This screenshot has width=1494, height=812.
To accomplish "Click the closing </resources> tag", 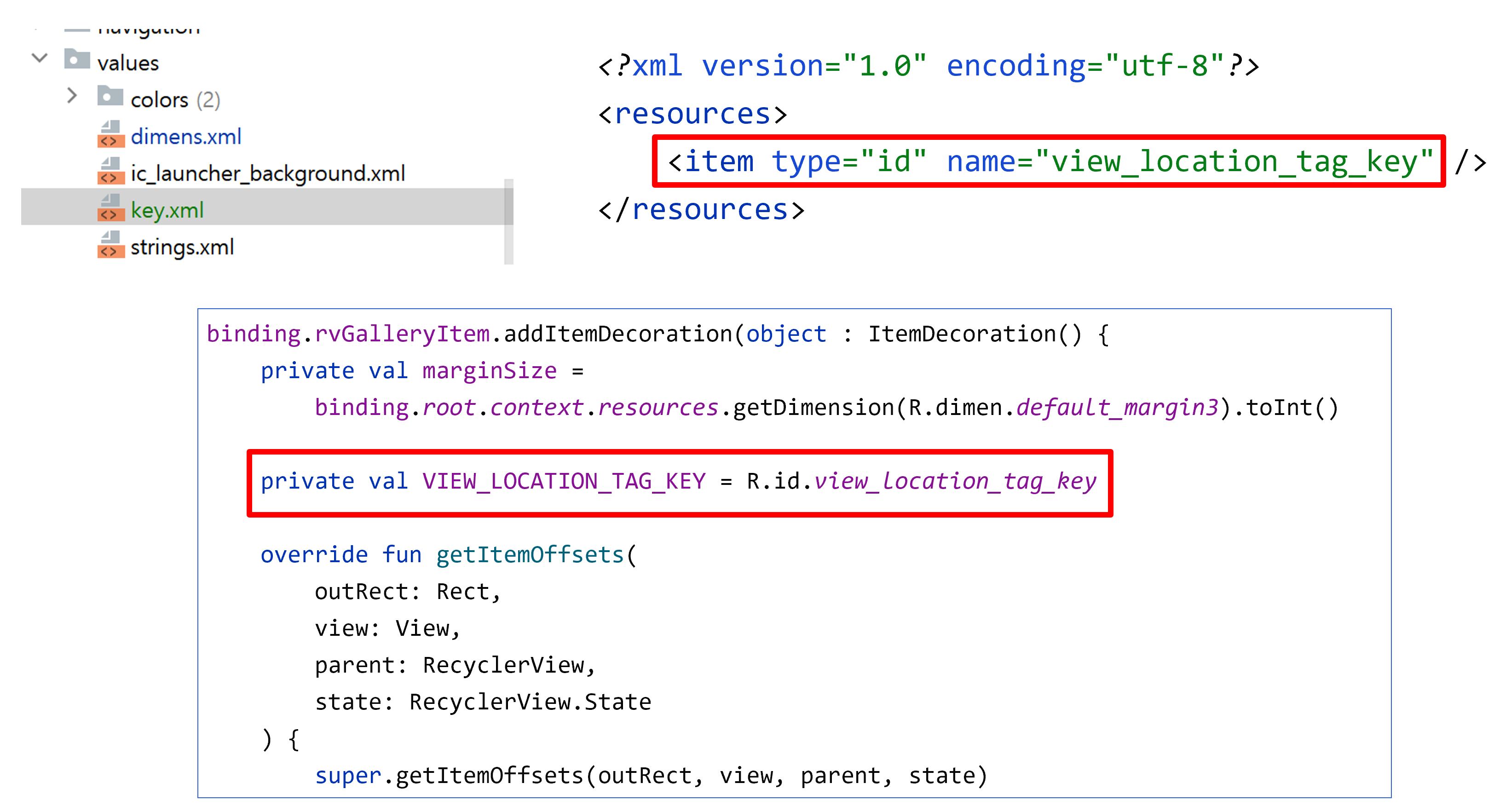I will pos(701,209).
